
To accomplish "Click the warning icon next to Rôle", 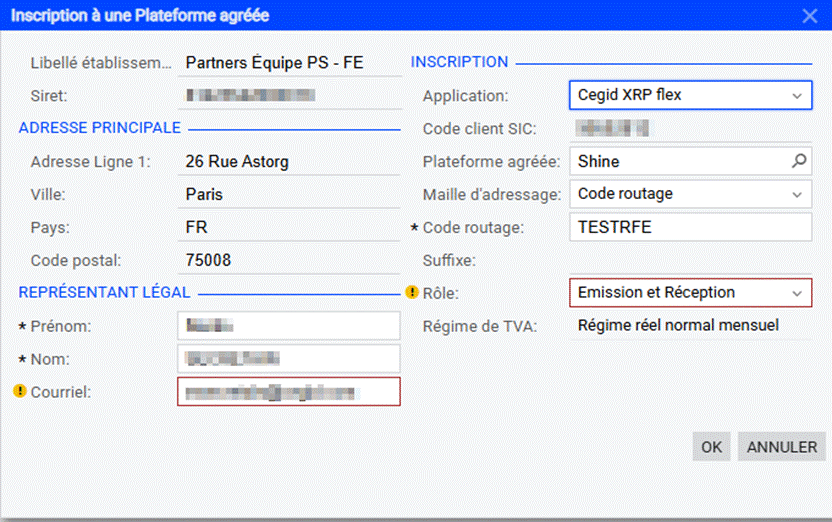I will pos(412,292).
